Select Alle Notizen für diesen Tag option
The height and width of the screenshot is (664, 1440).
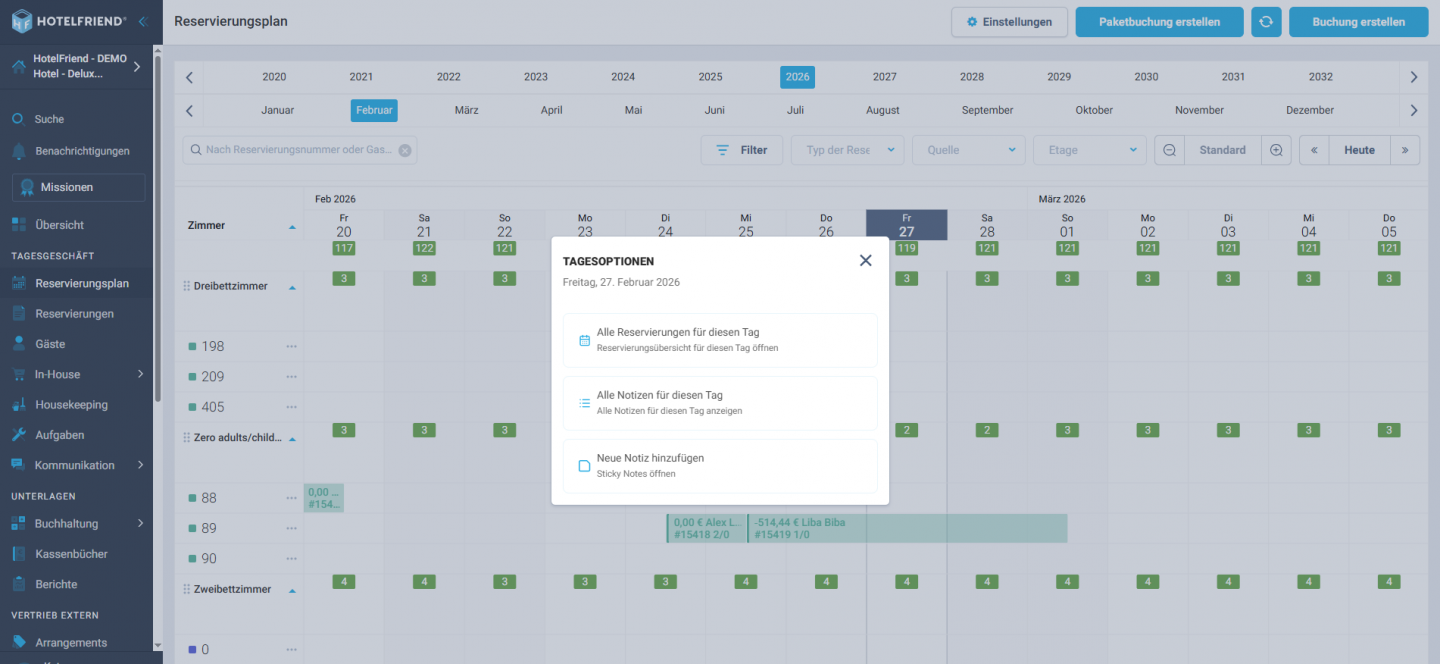(x=720, y=403)
